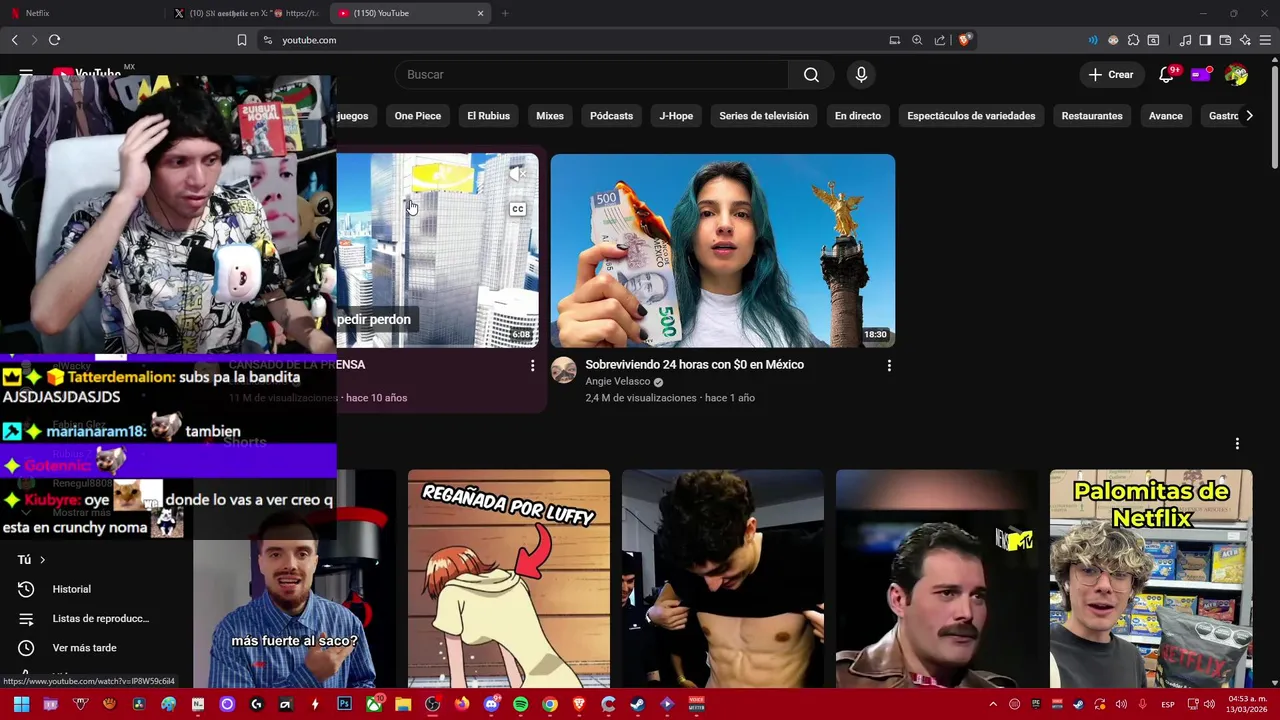Open the browser main menu
The width and height of the screenshot is (1280, 720).
pyautogui.click(x=1265, y=40)
